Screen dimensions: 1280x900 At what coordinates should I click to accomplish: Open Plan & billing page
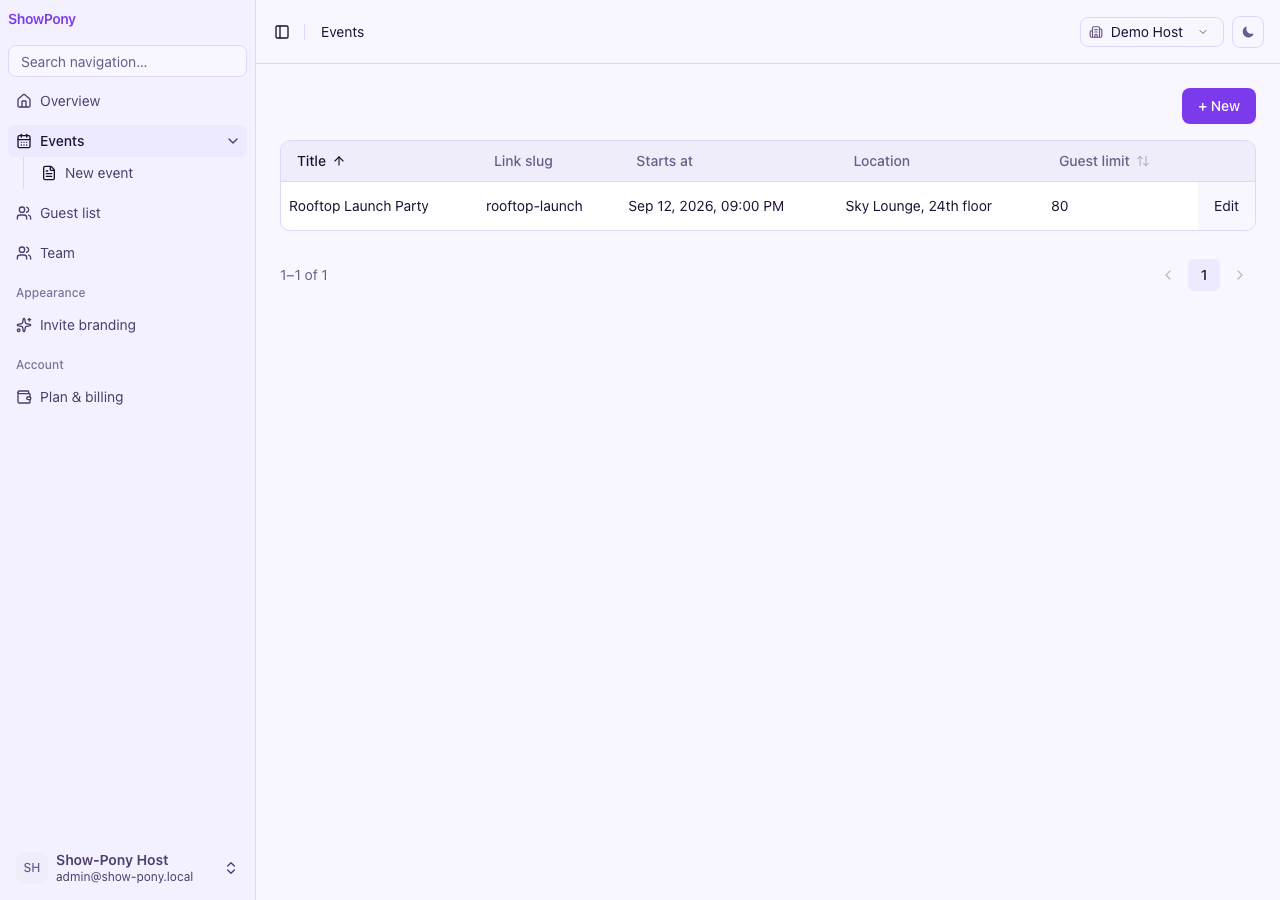tap(127, 397)
